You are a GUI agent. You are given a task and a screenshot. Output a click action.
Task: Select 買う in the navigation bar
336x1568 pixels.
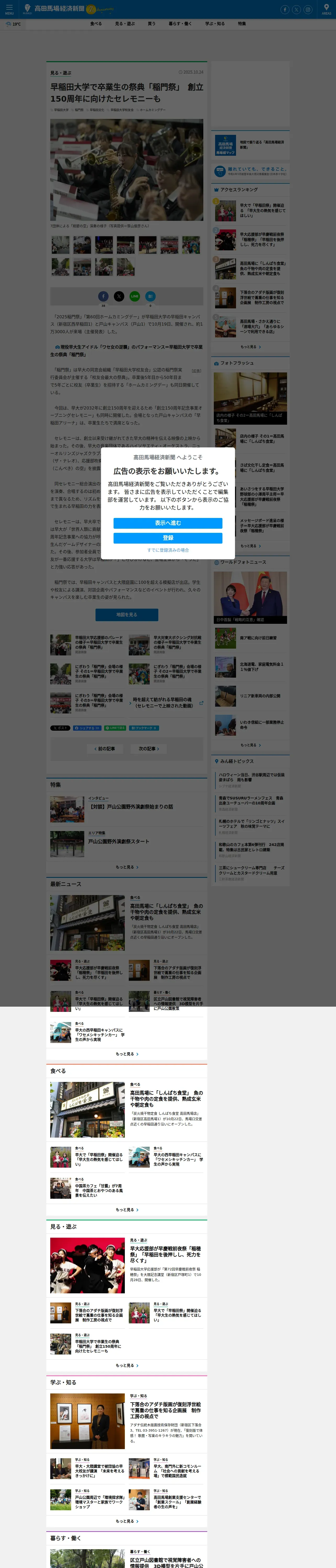pos(151,24)
